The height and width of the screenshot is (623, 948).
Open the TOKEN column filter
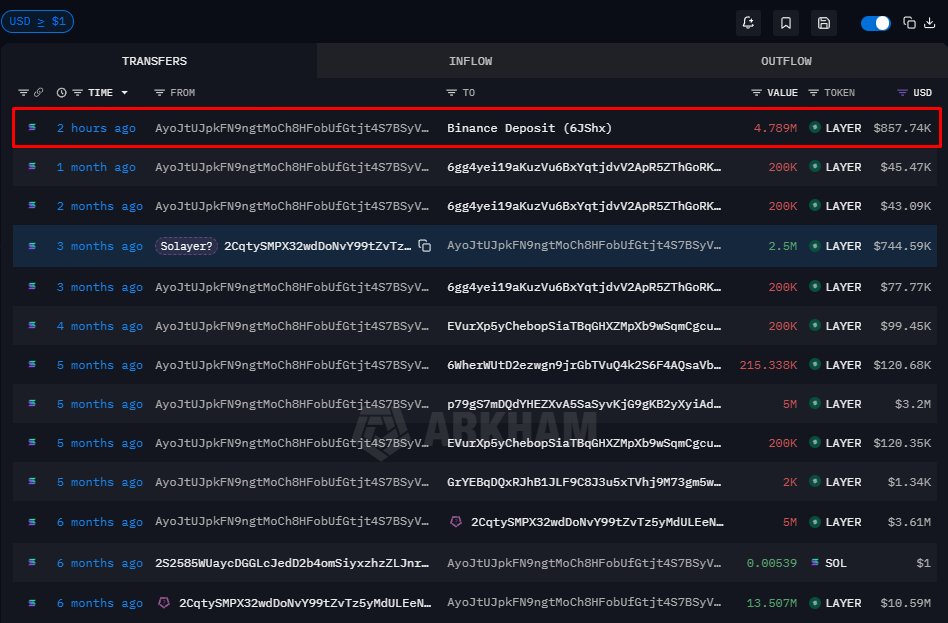814,93
